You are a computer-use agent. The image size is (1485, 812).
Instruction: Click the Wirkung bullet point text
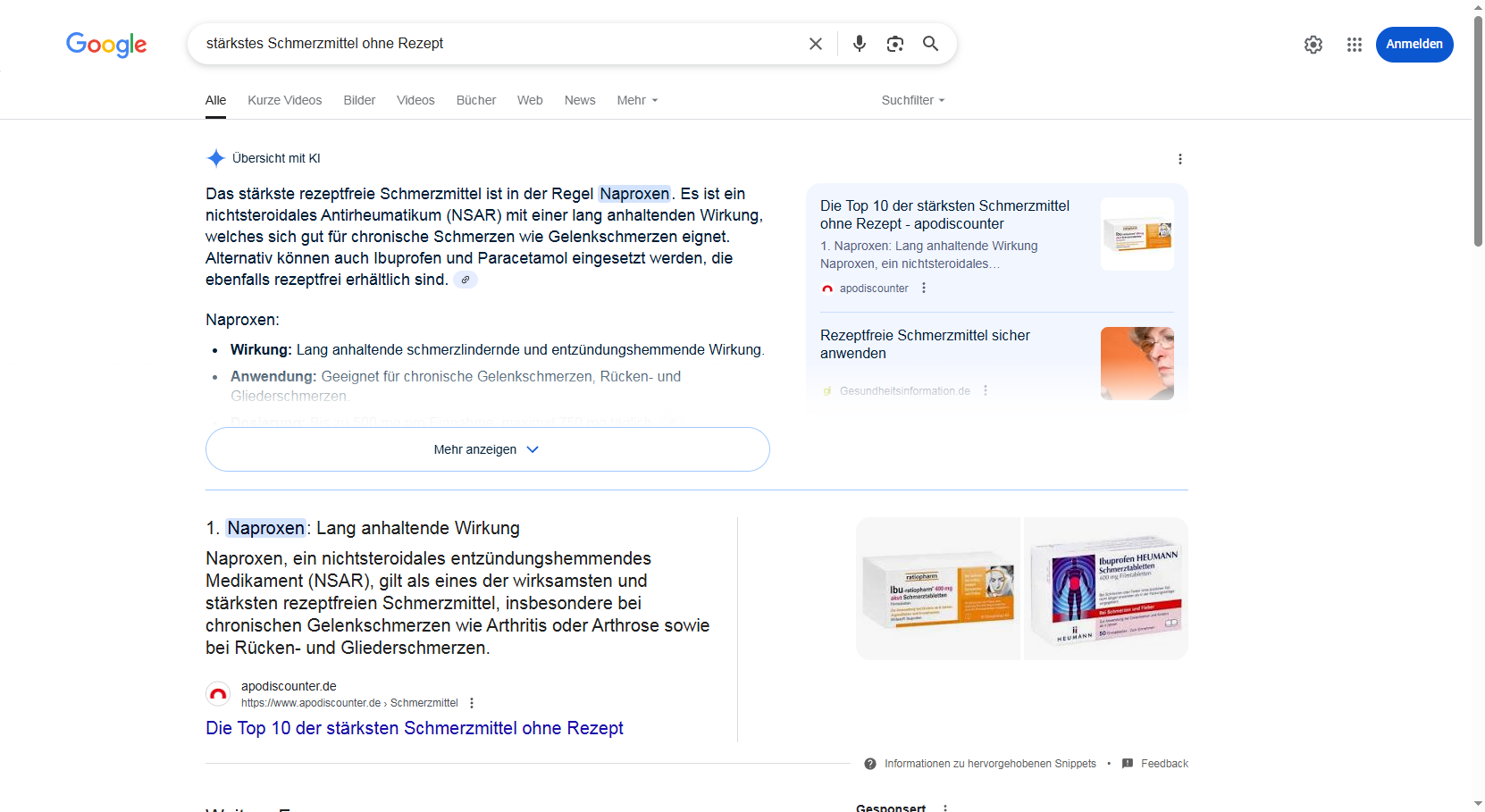pos(497,349)
